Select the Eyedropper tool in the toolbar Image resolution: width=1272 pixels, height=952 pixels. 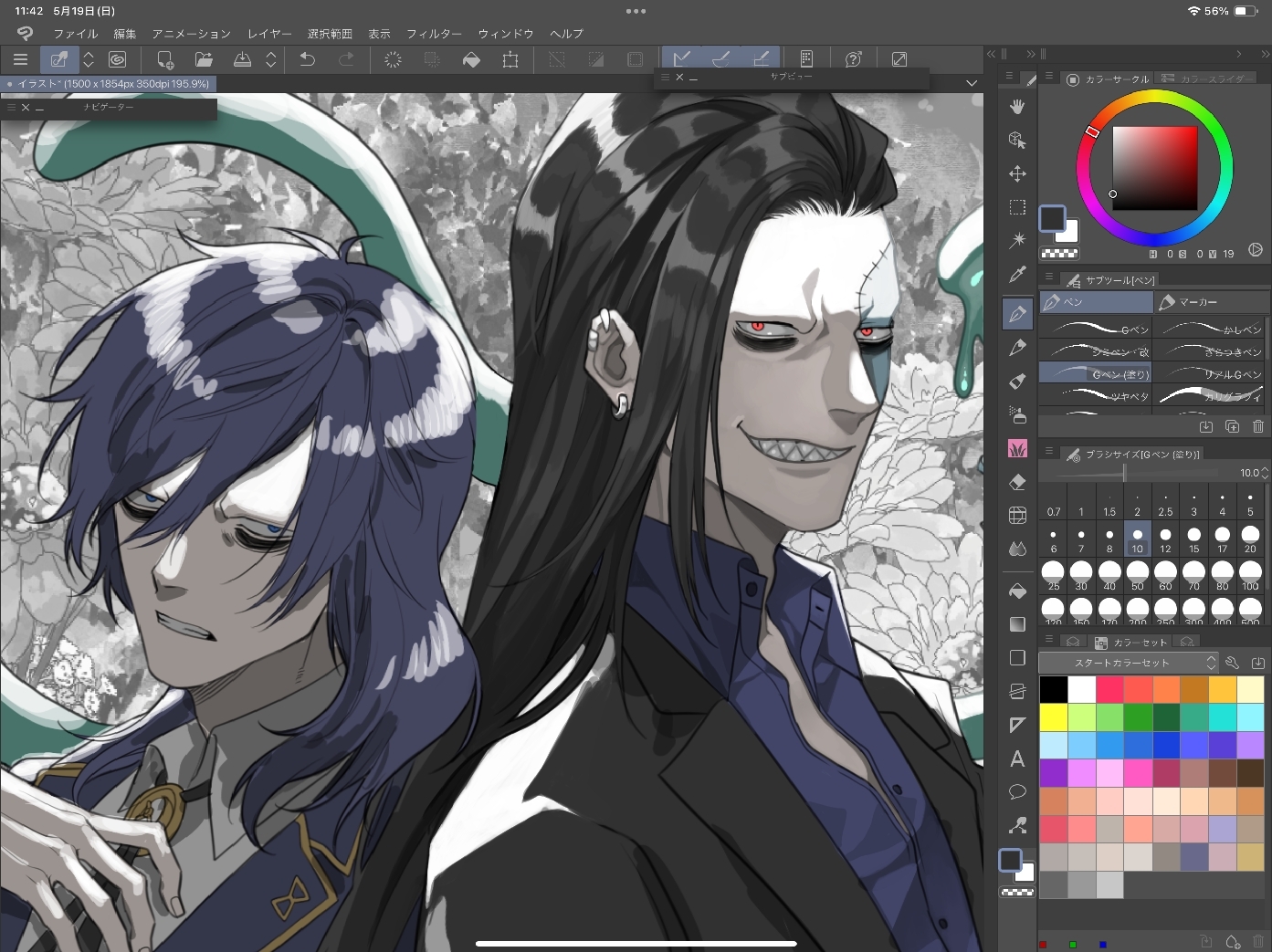click(1017, 275)
